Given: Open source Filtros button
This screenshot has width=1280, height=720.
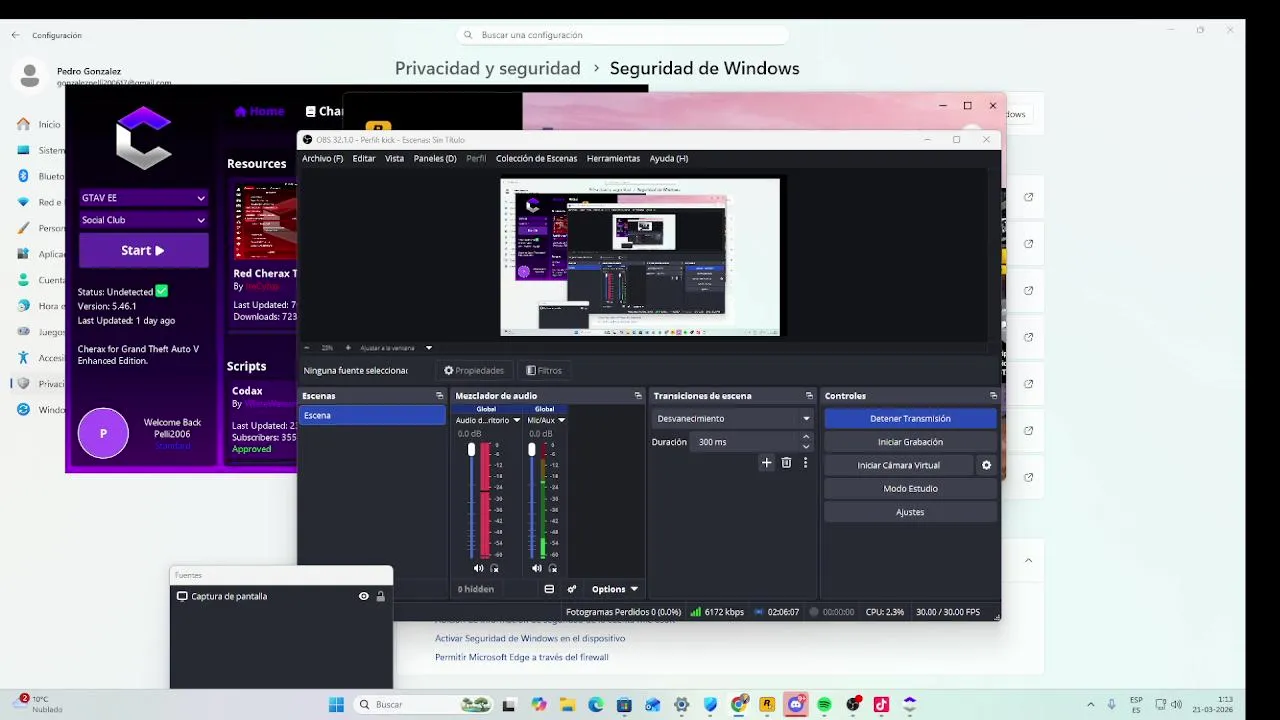Looking at the screenshot, I should coord(544,370).
